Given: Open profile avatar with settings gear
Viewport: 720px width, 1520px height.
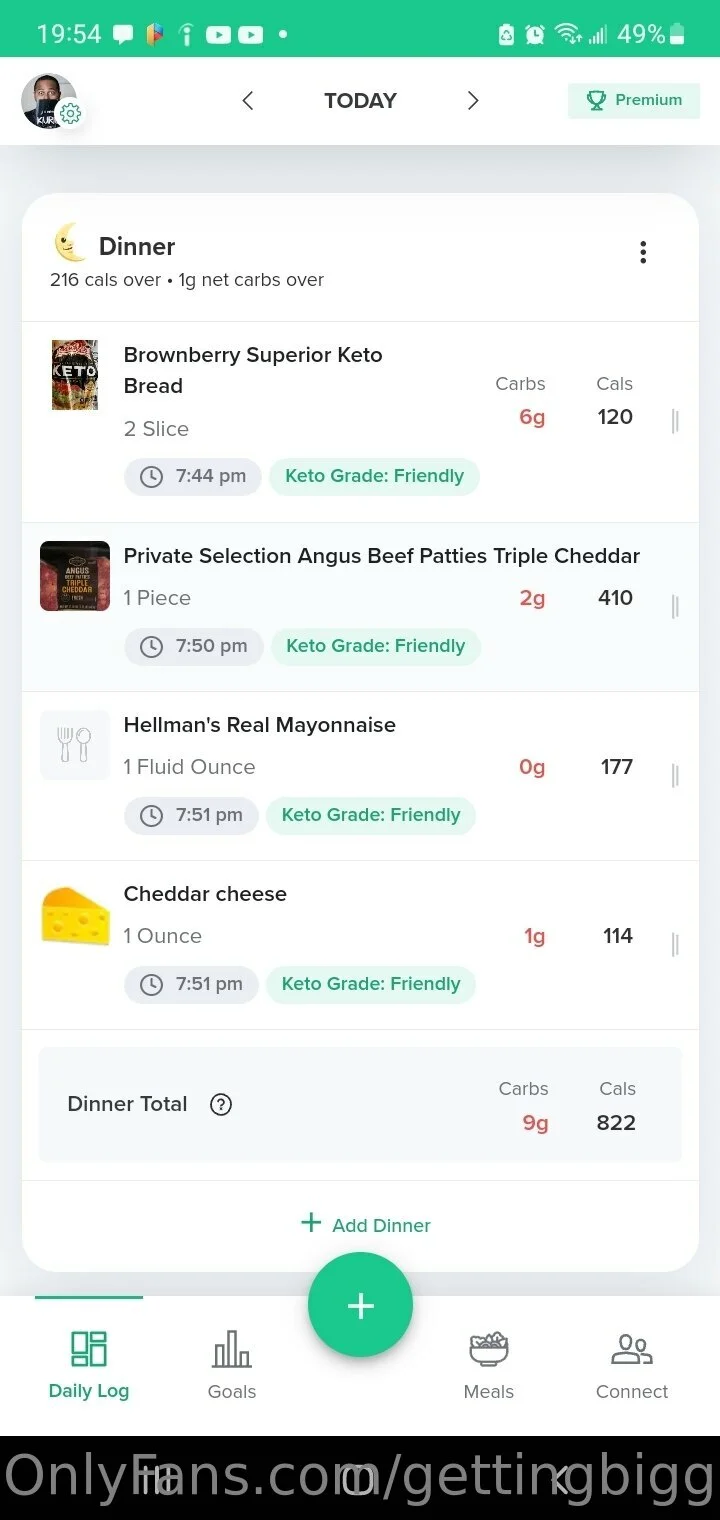Looking at the screenshot, I should click(50, 101).
